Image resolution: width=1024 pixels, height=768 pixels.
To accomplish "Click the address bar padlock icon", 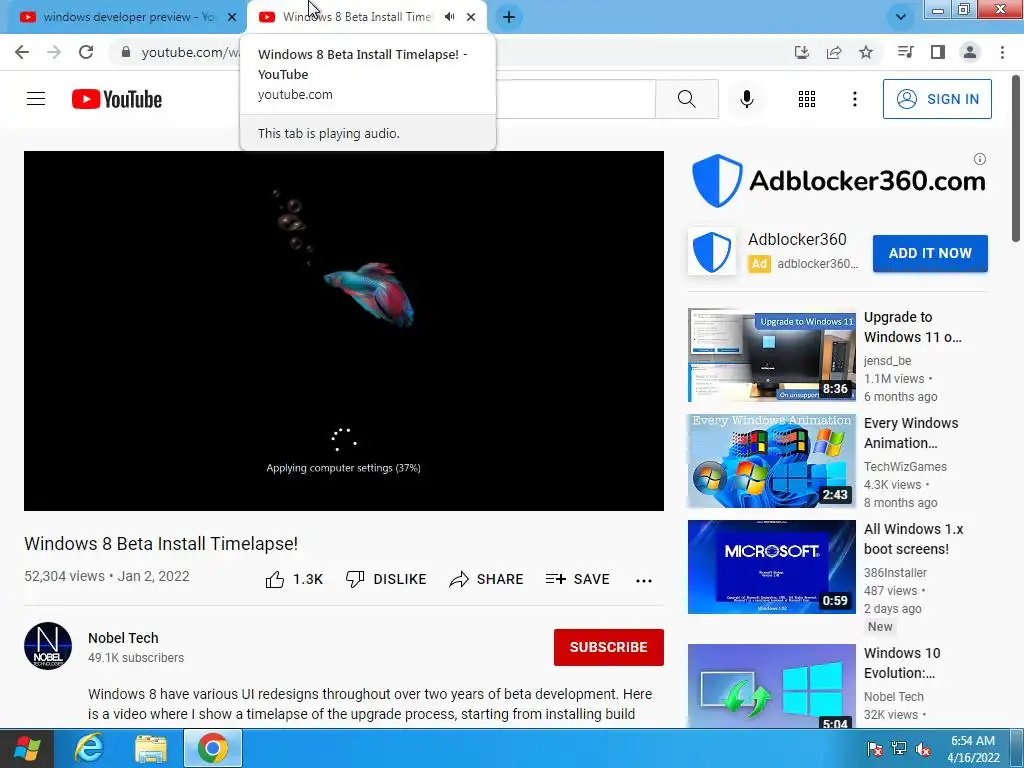I will click(x=126, y=52).
